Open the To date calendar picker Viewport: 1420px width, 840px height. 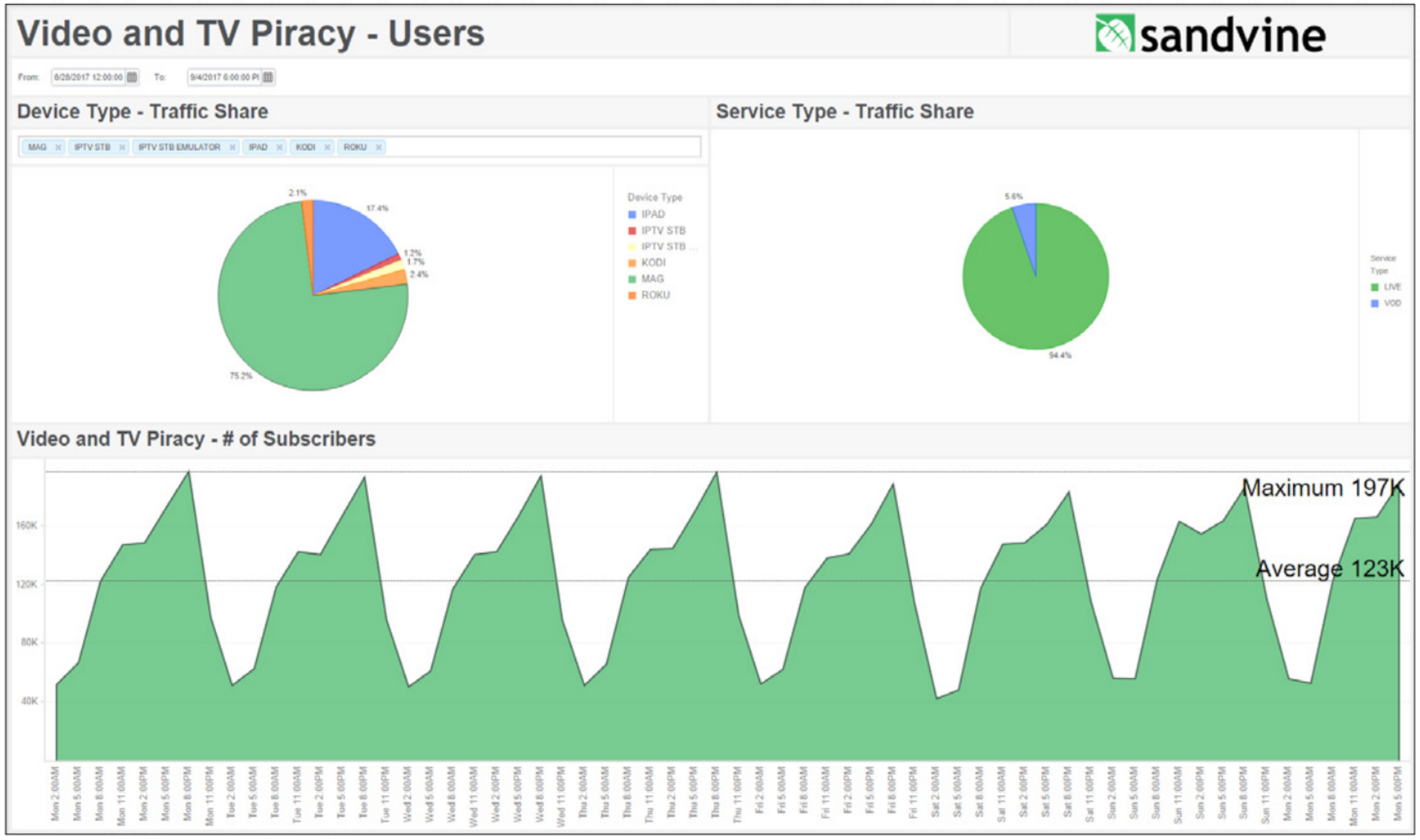(x=268, y=77)
